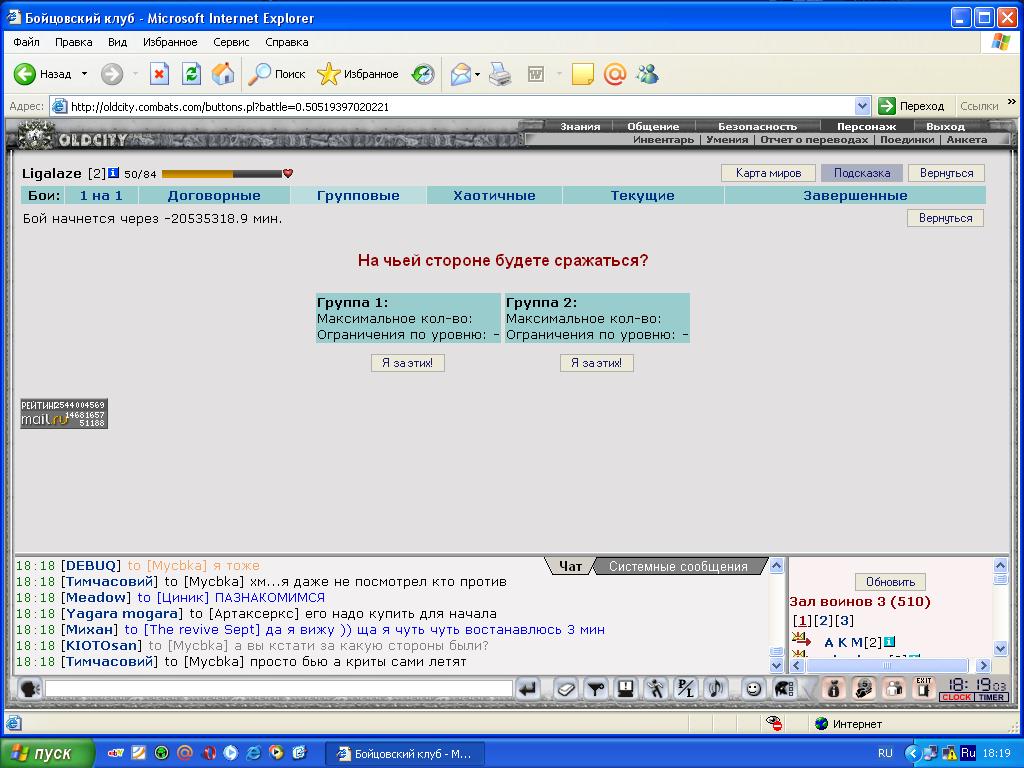Go to the home page via the house icon

pos(223,74)
